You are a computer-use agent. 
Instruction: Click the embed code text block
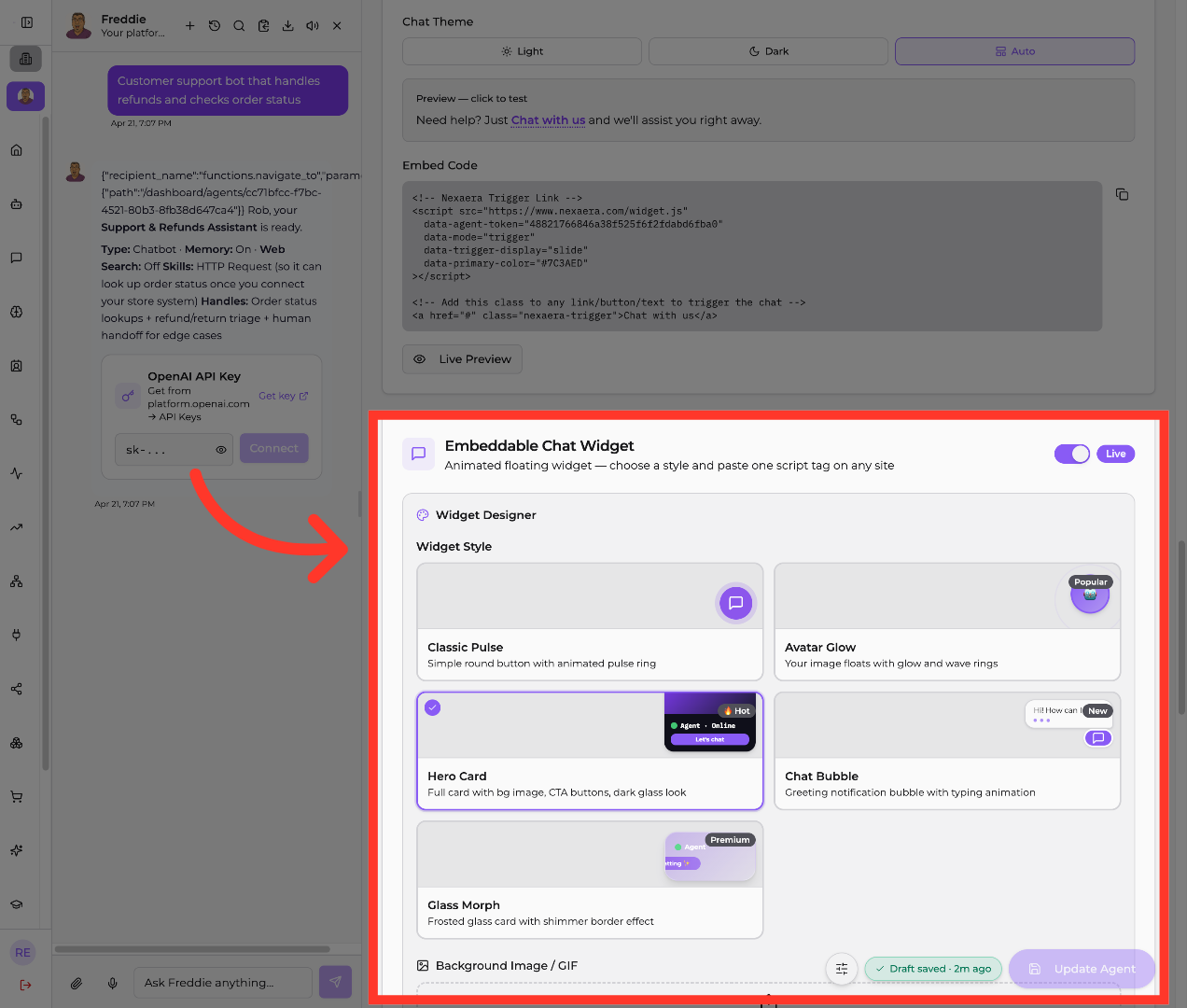[752, 256]
